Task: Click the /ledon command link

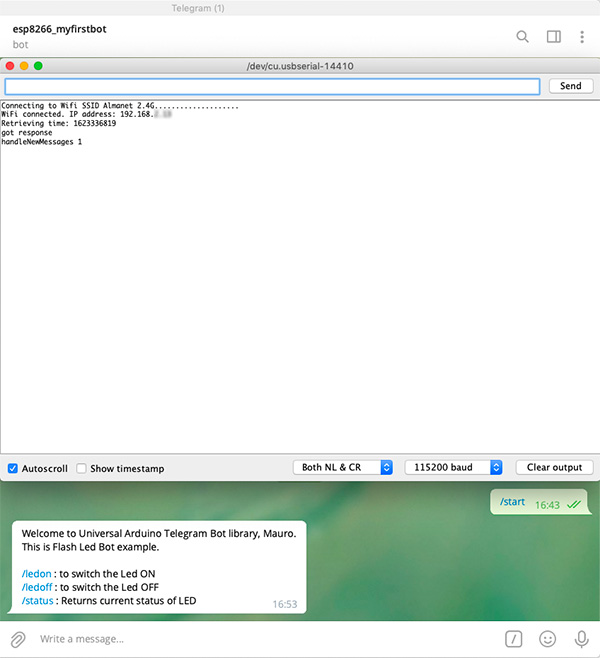Action: pyautogui.click(x=37, y=574)
